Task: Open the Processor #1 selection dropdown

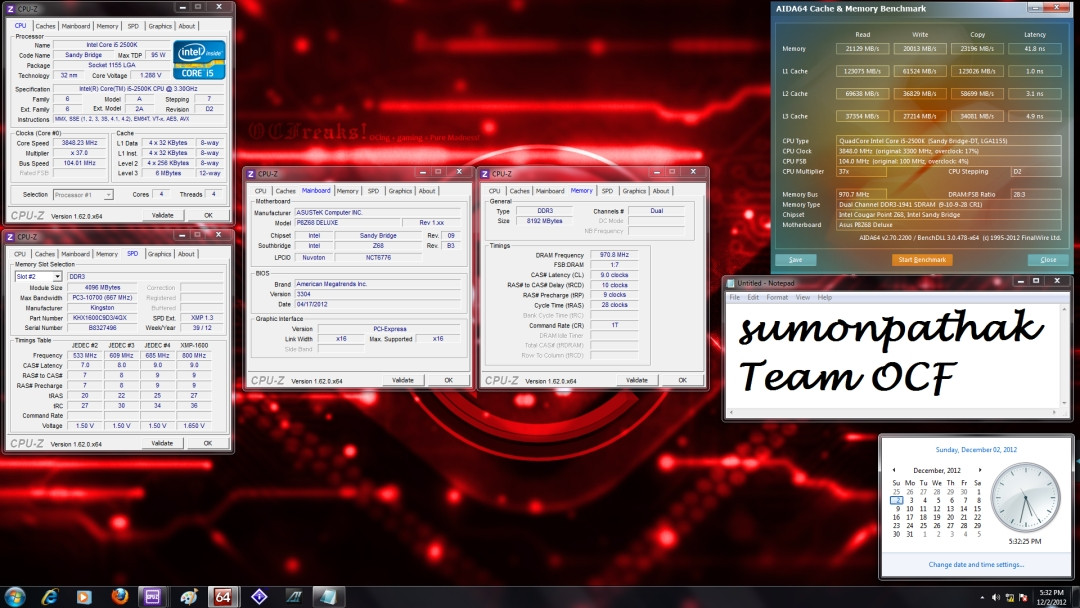Action: point(108,195)
